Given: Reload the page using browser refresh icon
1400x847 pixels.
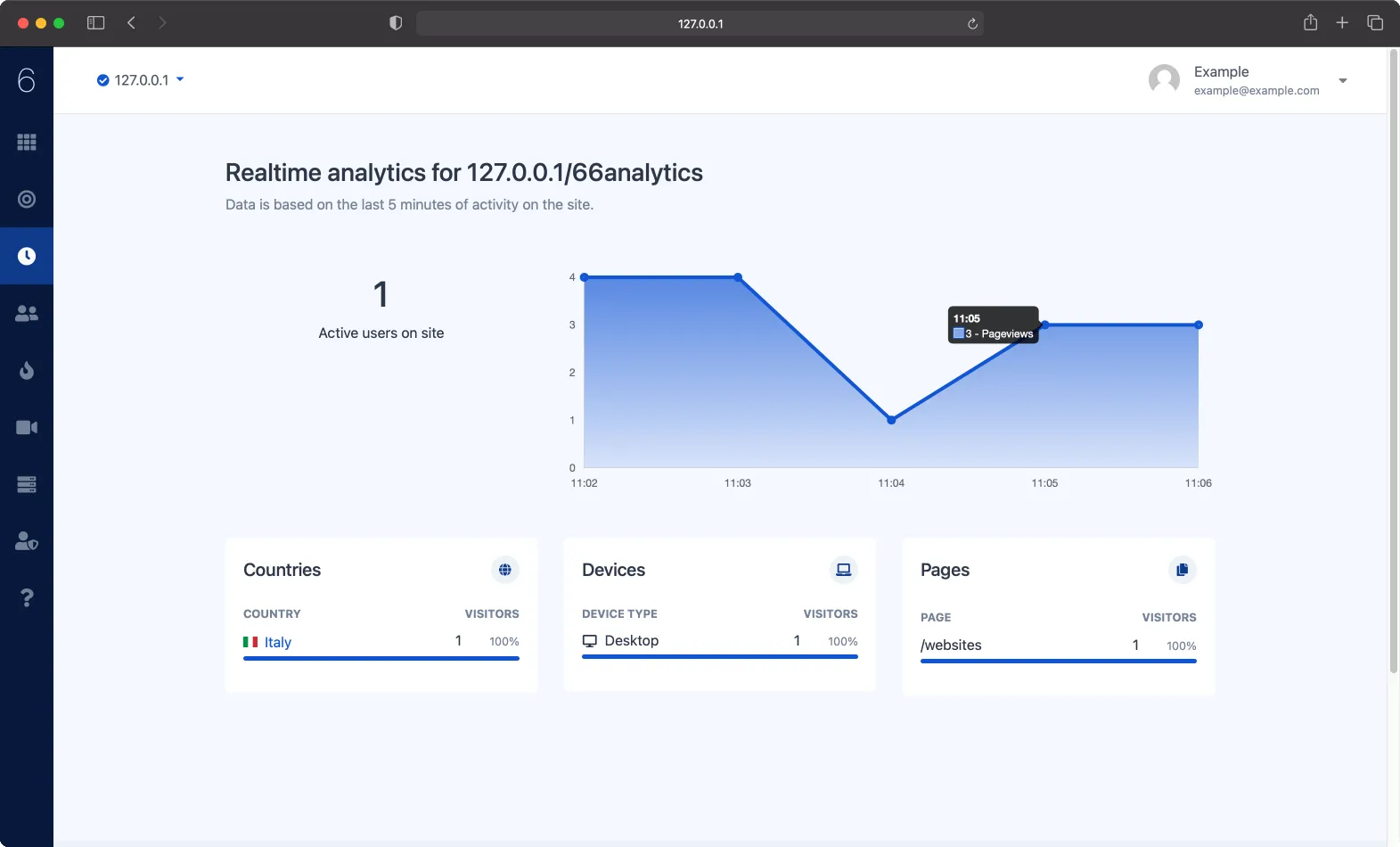Looking at the screenshot, I should point(972,24).
